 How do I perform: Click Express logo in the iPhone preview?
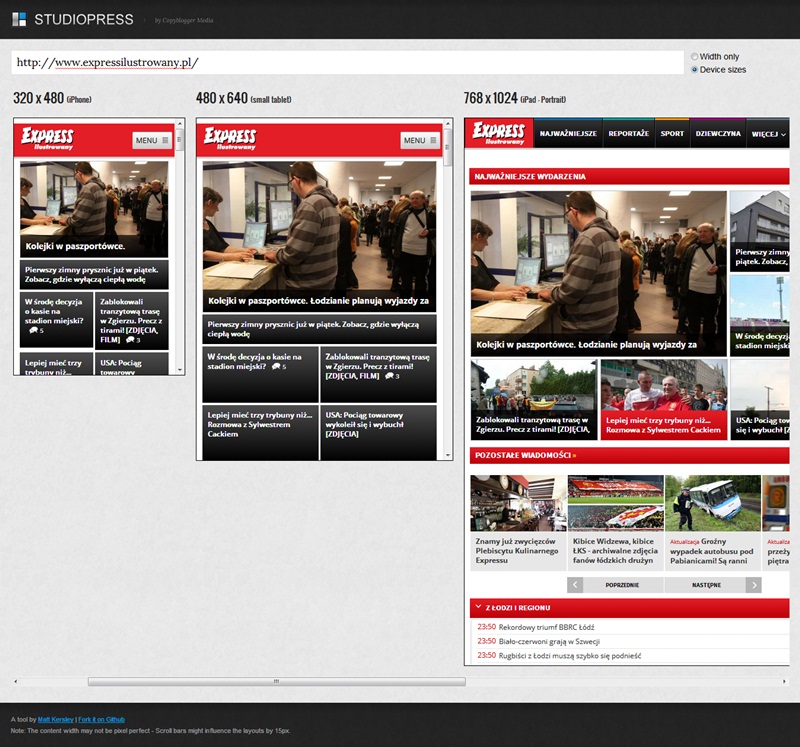[x=47, y=138]
